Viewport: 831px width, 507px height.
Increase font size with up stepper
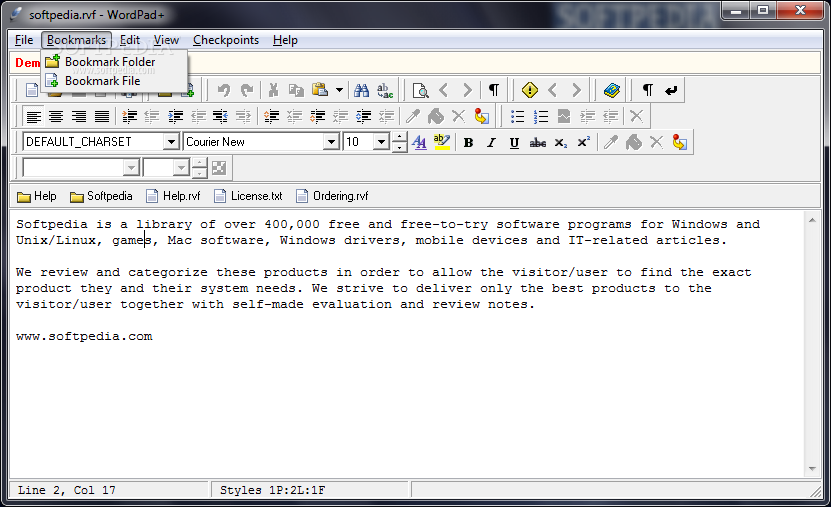click(399, 137)
